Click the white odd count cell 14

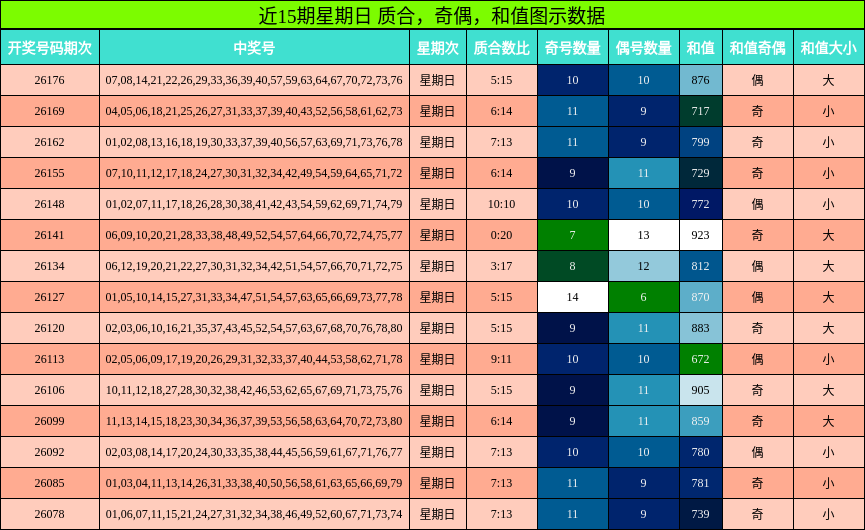point(573,297)
